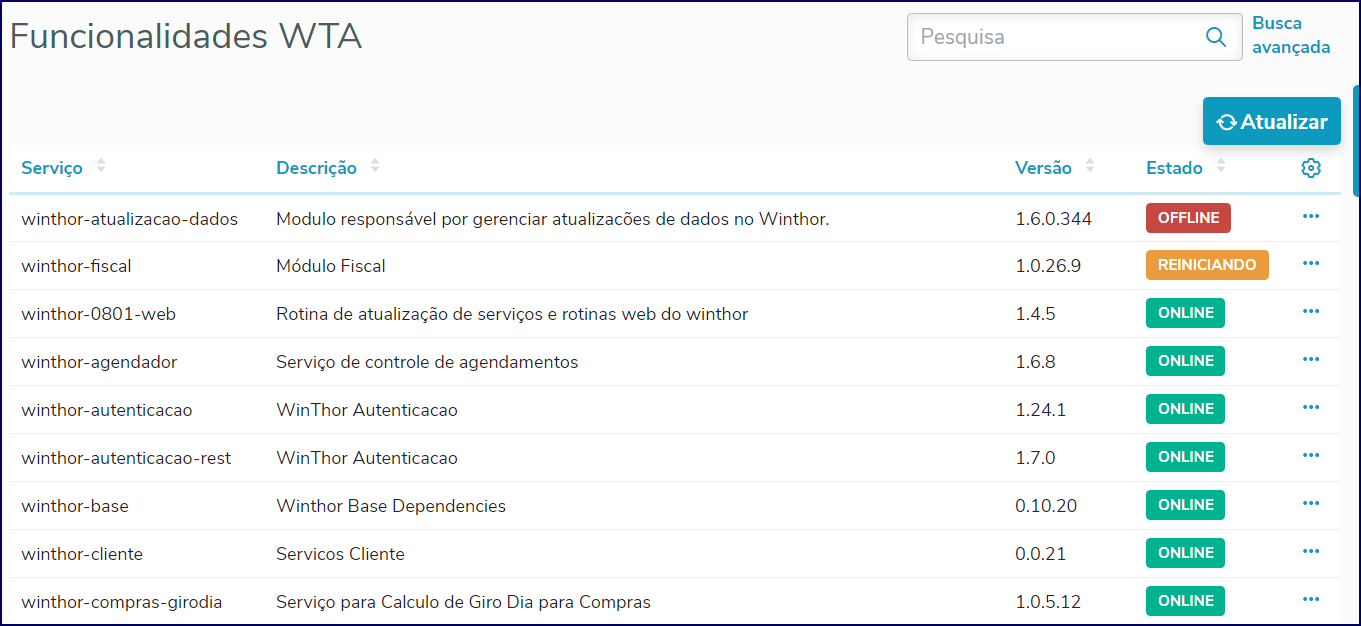
Task: Open options menu for winthor-agendador
Action: 1311,359
